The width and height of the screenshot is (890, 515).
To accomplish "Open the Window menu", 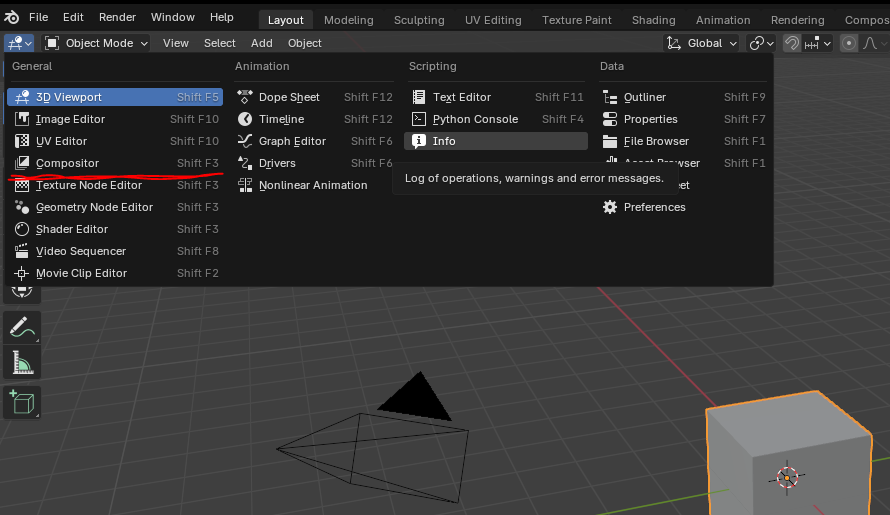I will tap(173, 17).
